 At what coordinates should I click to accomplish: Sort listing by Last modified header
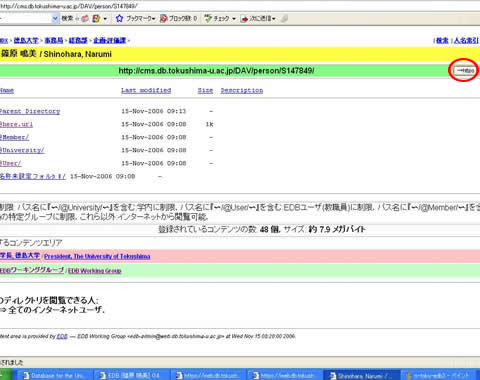coord(146,90)
